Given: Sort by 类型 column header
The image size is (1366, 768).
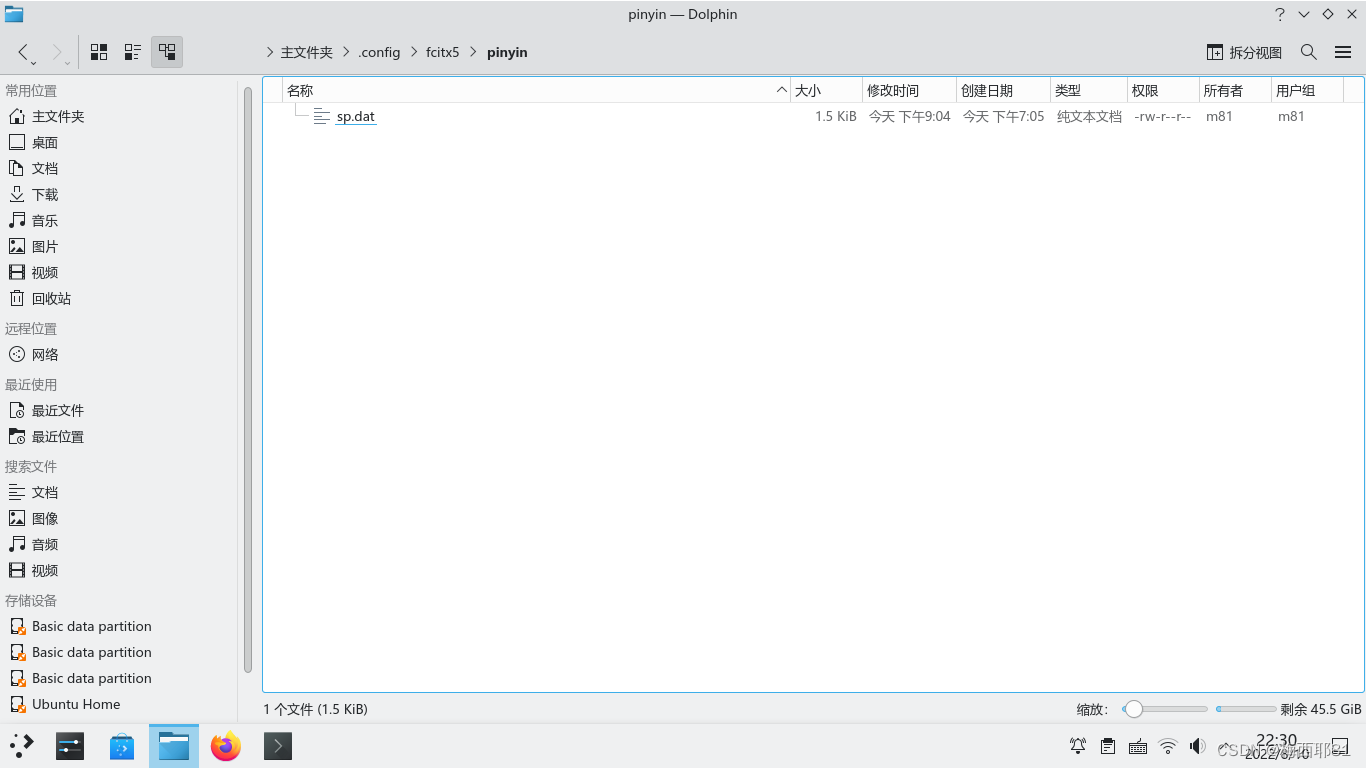Looking at the screenshot, I should tap(1088, 90).
